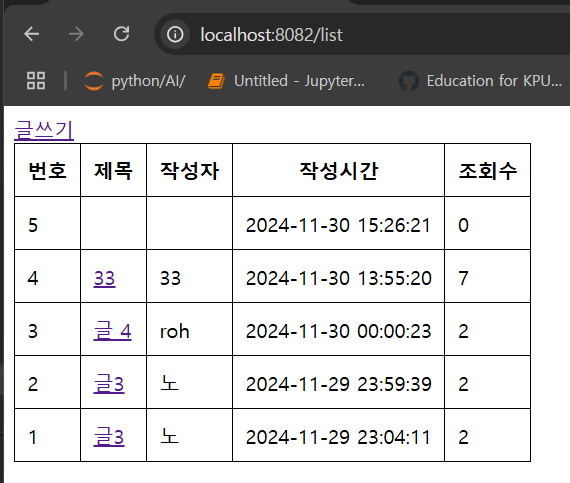Screen dimensions: 570x483
Task: Open the post titled 33
Action: [104, 278]
